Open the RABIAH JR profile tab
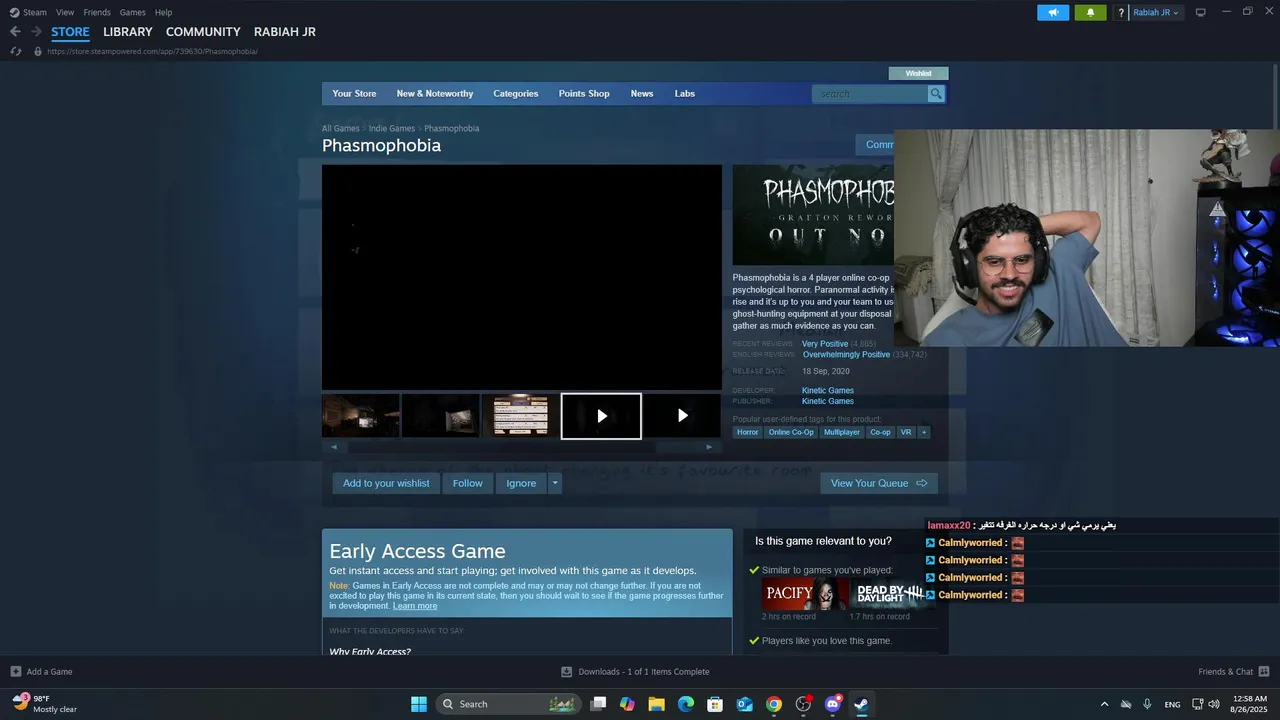 [x=285, y=32]
